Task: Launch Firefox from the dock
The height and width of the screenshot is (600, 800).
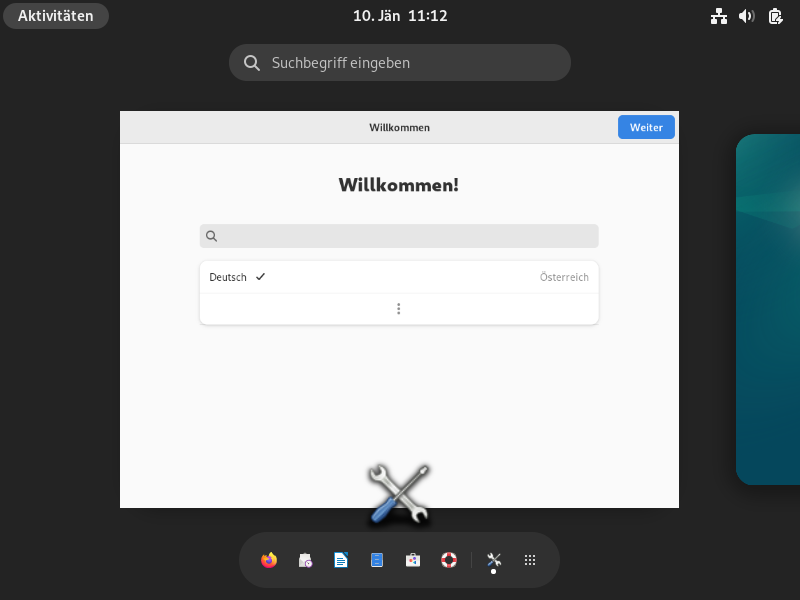Action: pos(269,560)
